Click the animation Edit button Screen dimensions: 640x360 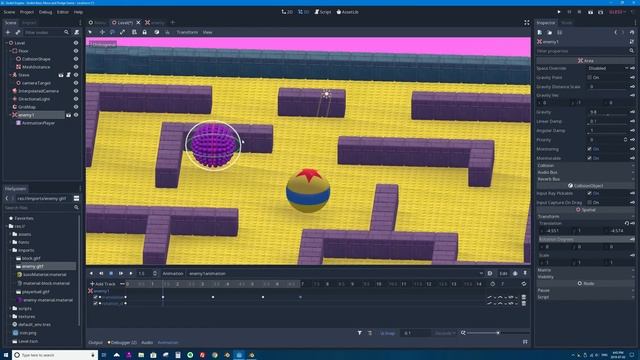[x=503, y=273]
